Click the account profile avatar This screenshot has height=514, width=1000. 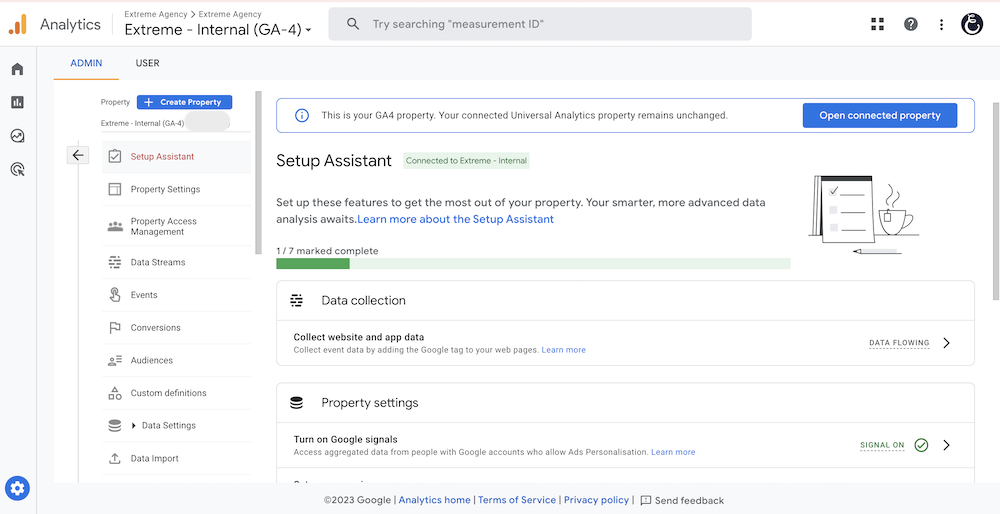pos(972,24)
